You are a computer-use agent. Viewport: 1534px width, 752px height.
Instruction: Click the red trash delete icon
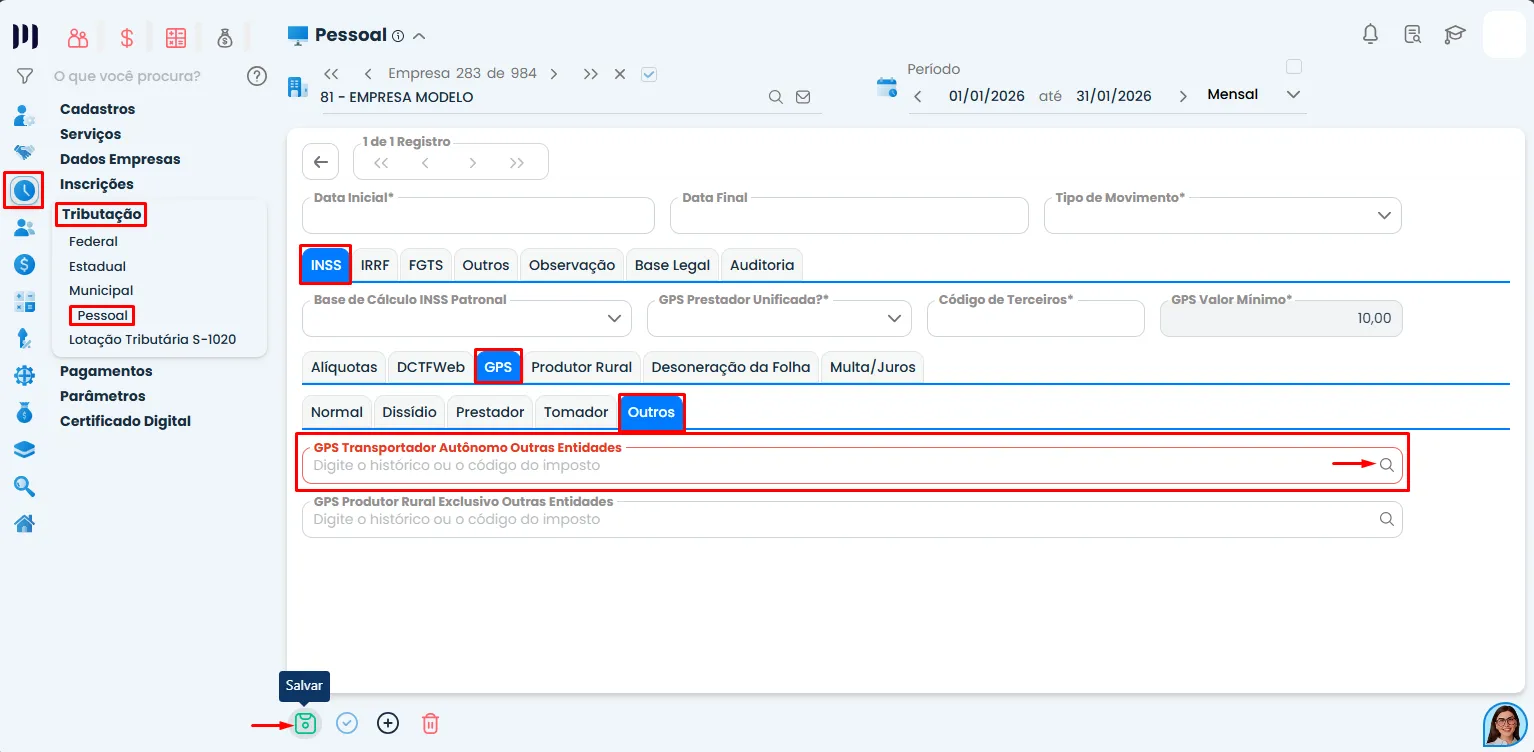click(x=430, y=723)
